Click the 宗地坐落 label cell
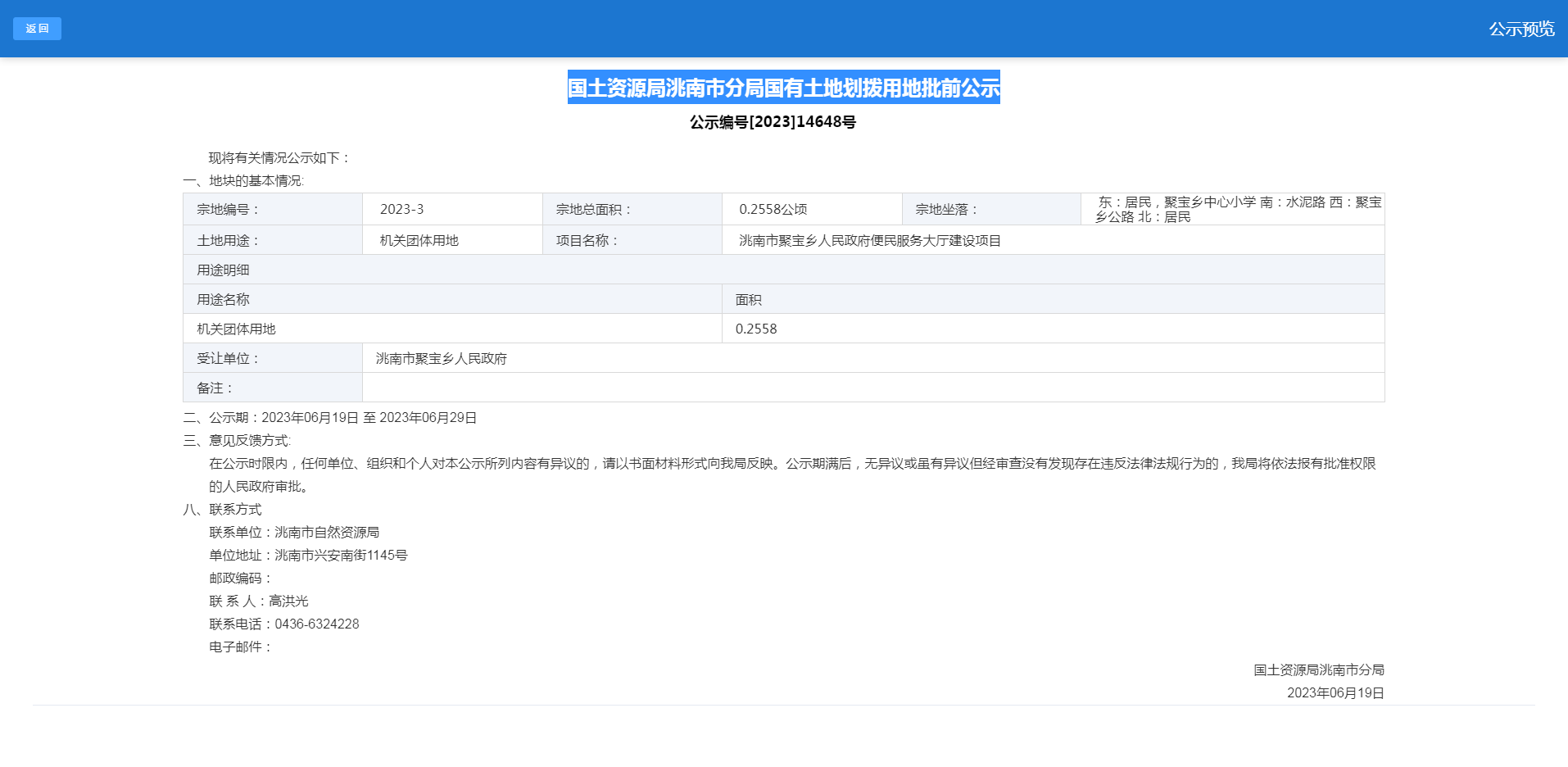 click(991, 209)
